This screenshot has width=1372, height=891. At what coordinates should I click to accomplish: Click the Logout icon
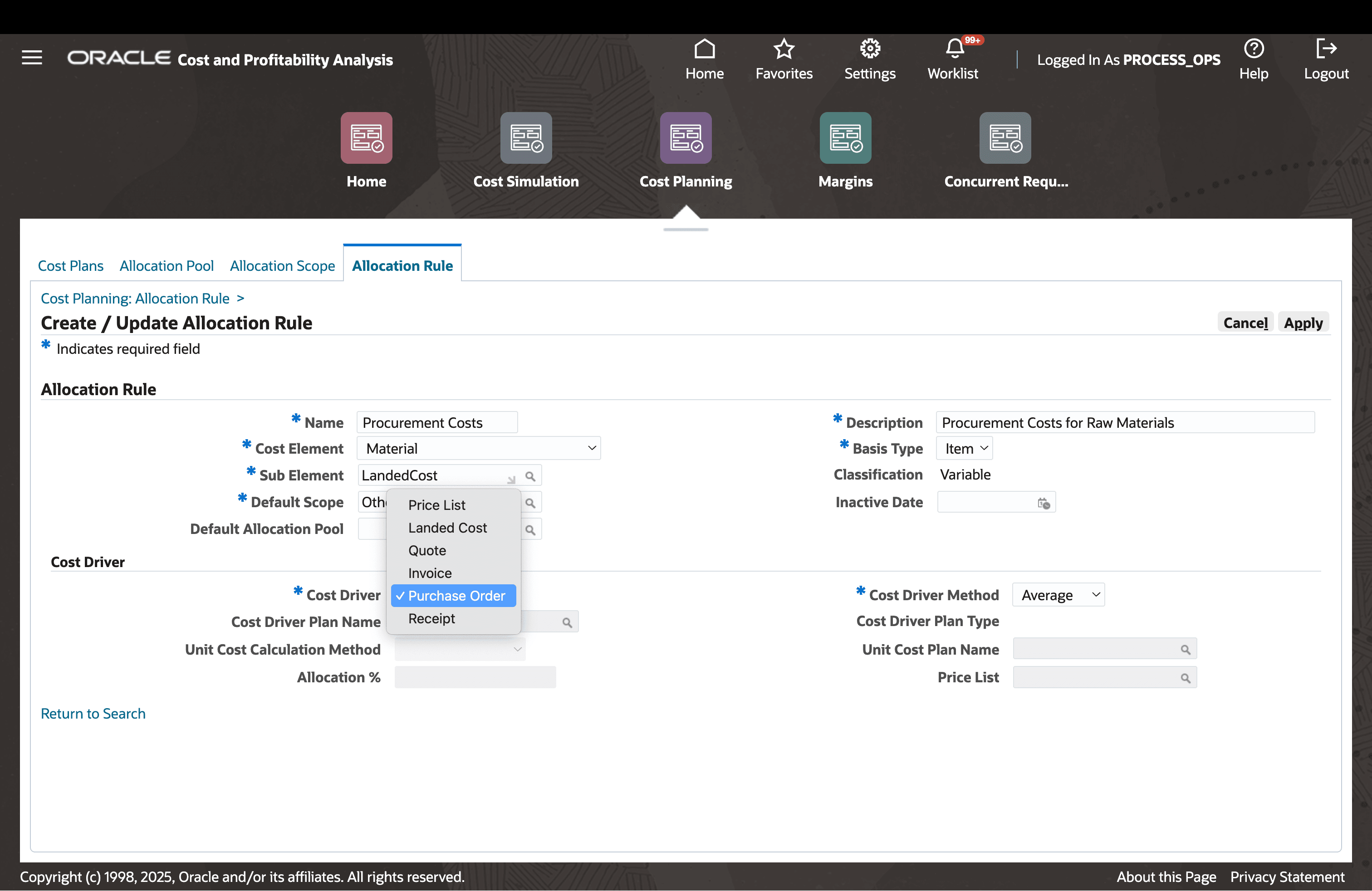point(1325,49)
